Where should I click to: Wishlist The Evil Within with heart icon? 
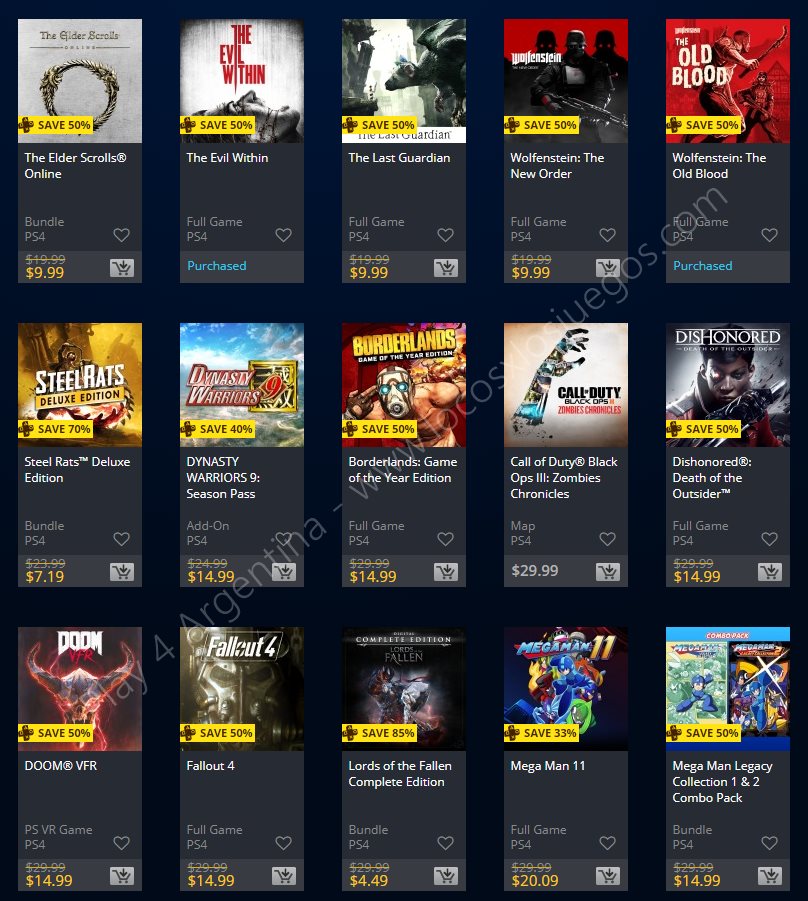[x=283, y=235]
